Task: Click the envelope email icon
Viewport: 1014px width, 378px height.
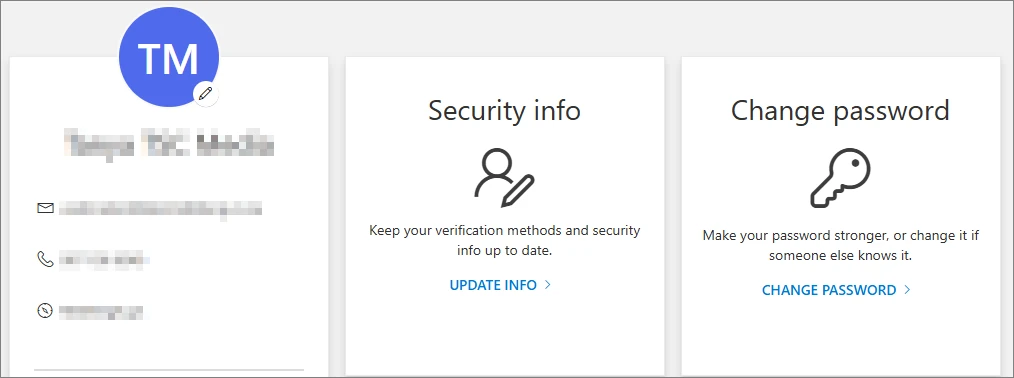Action: [45, 208]
